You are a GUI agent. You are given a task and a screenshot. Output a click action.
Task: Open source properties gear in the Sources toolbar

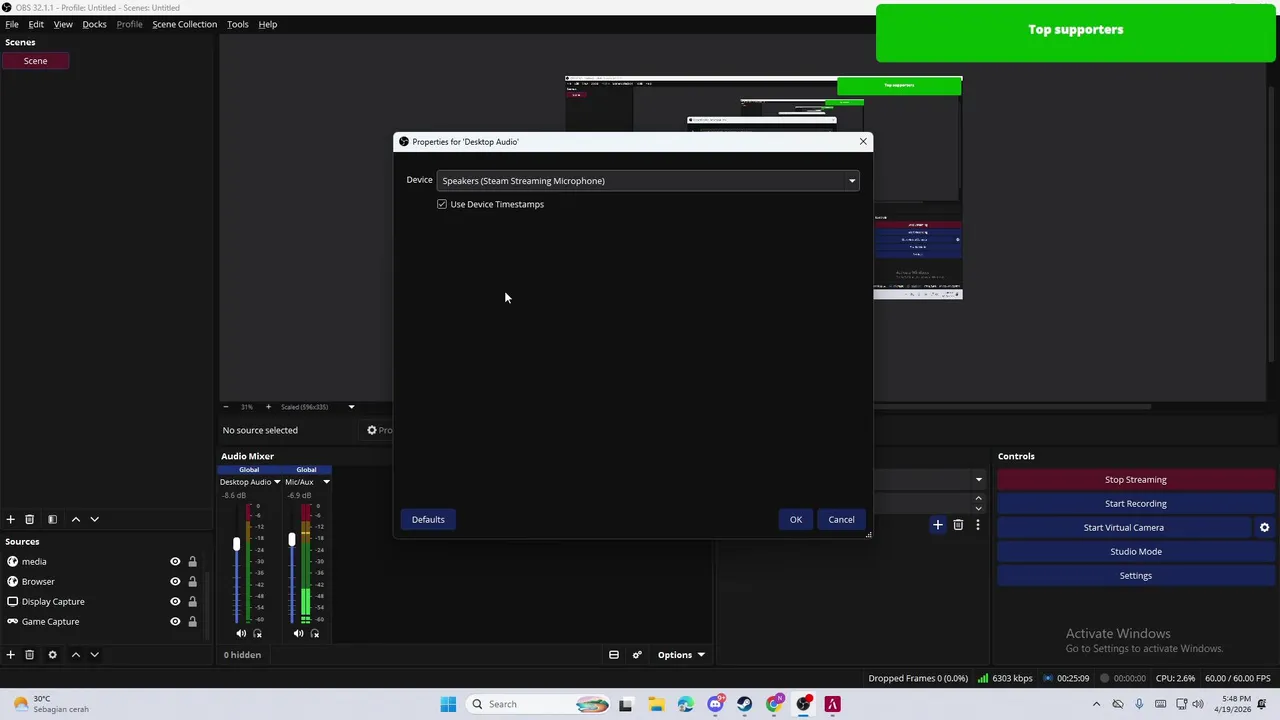(x=52, y=654)
